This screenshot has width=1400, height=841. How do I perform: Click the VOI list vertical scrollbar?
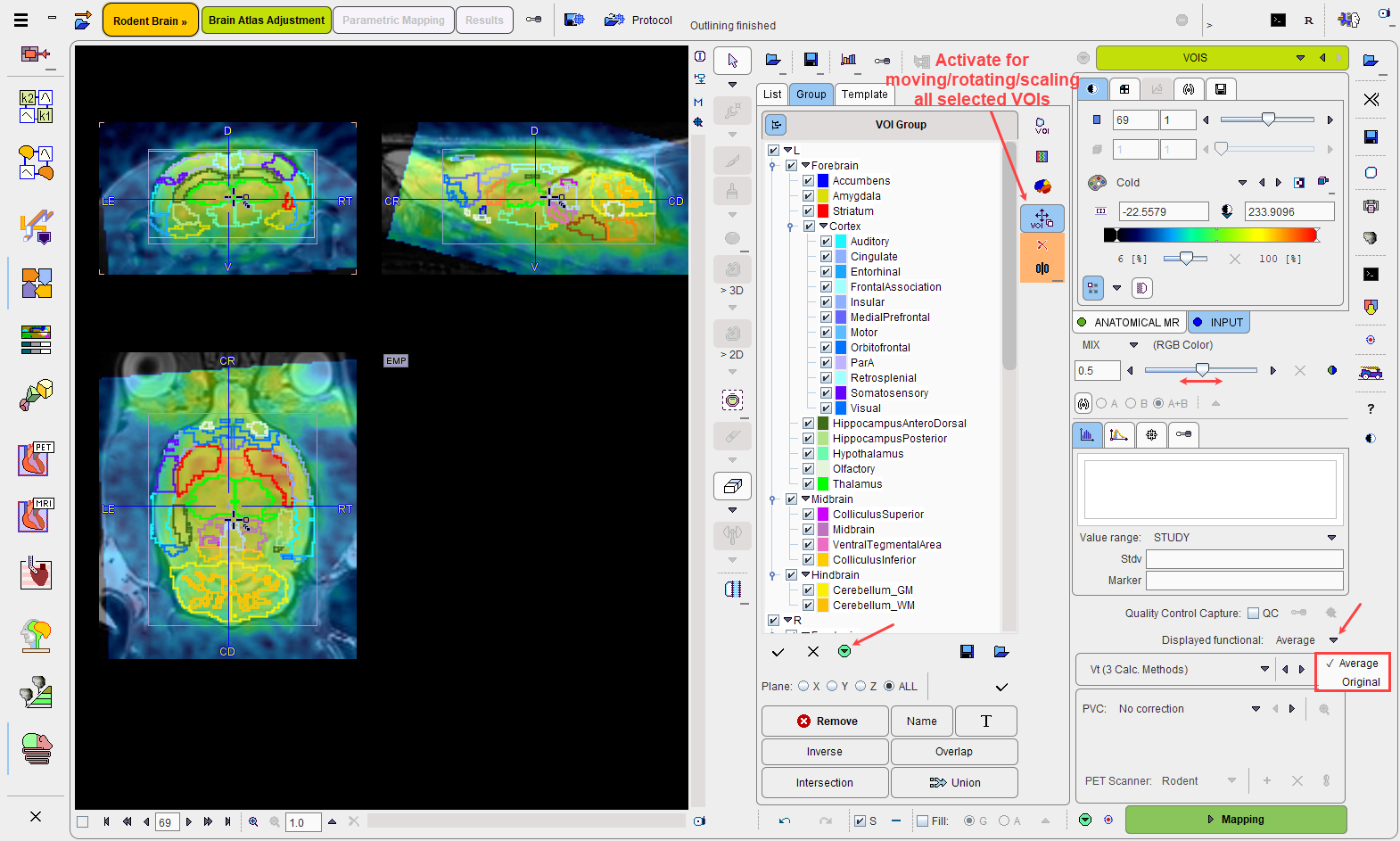(x=1009, y=254)
